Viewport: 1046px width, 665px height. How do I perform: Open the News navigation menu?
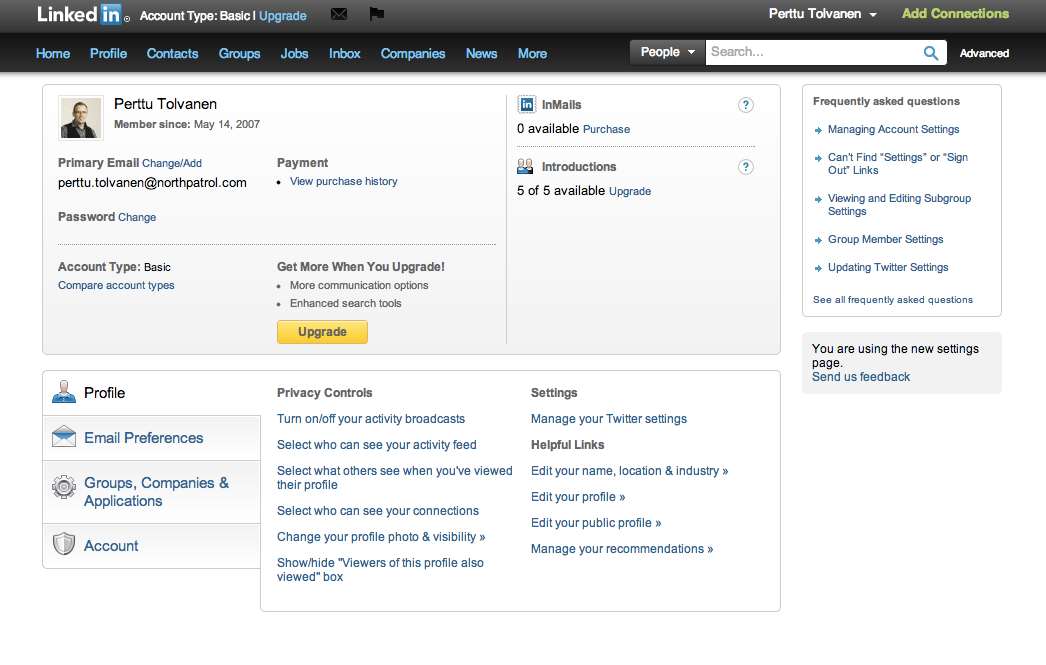point(481,53)
